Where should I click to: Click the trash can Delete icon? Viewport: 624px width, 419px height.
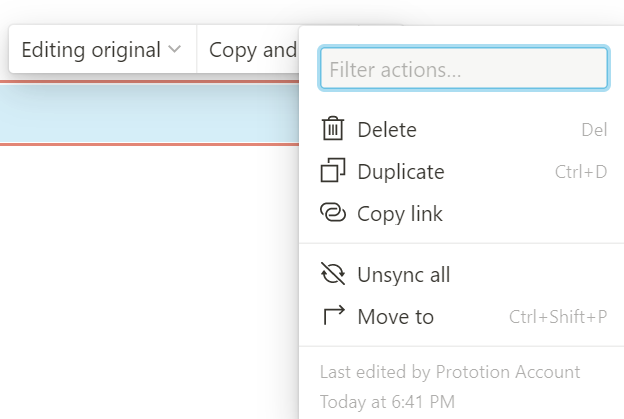click(x=333, y=129)
